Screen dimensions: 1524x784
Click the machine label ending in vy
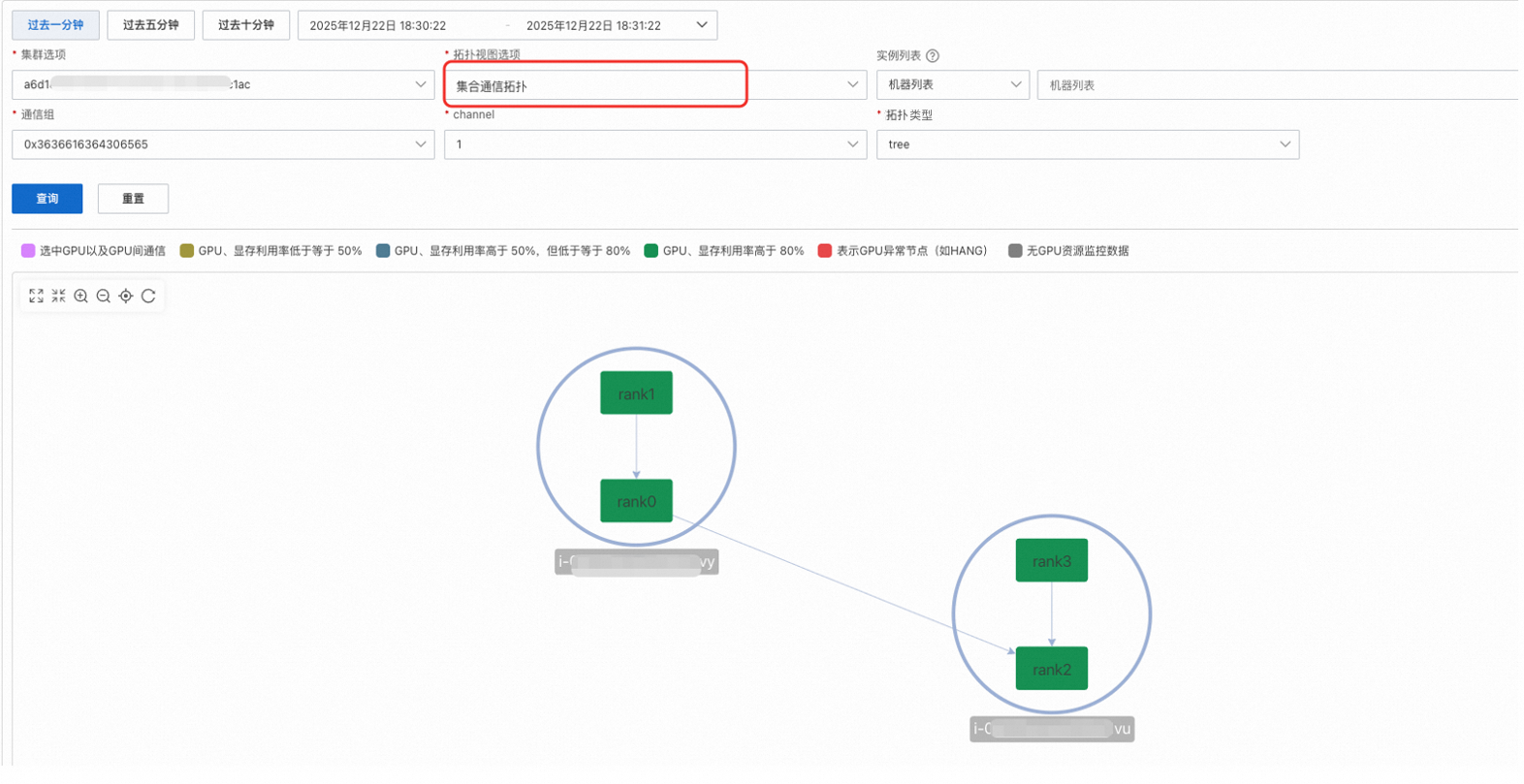point(636,562)
